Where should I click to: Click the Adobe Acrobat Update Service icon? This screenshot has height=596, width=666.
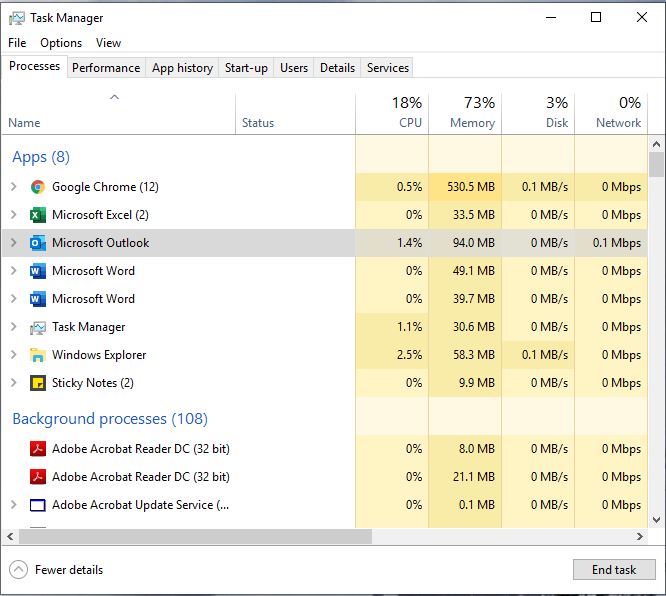click(x=38, y=505)
